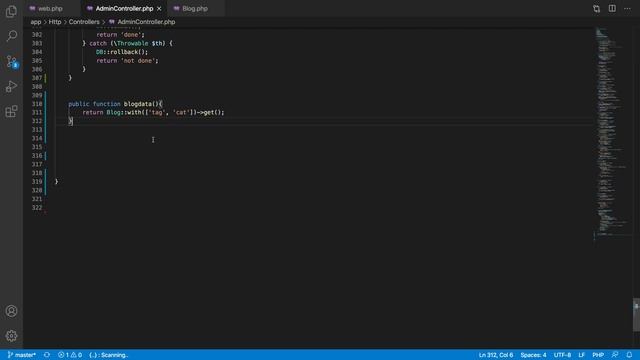Open the Accounts menu icon
The image size is (640, 360).
(11, 311)
